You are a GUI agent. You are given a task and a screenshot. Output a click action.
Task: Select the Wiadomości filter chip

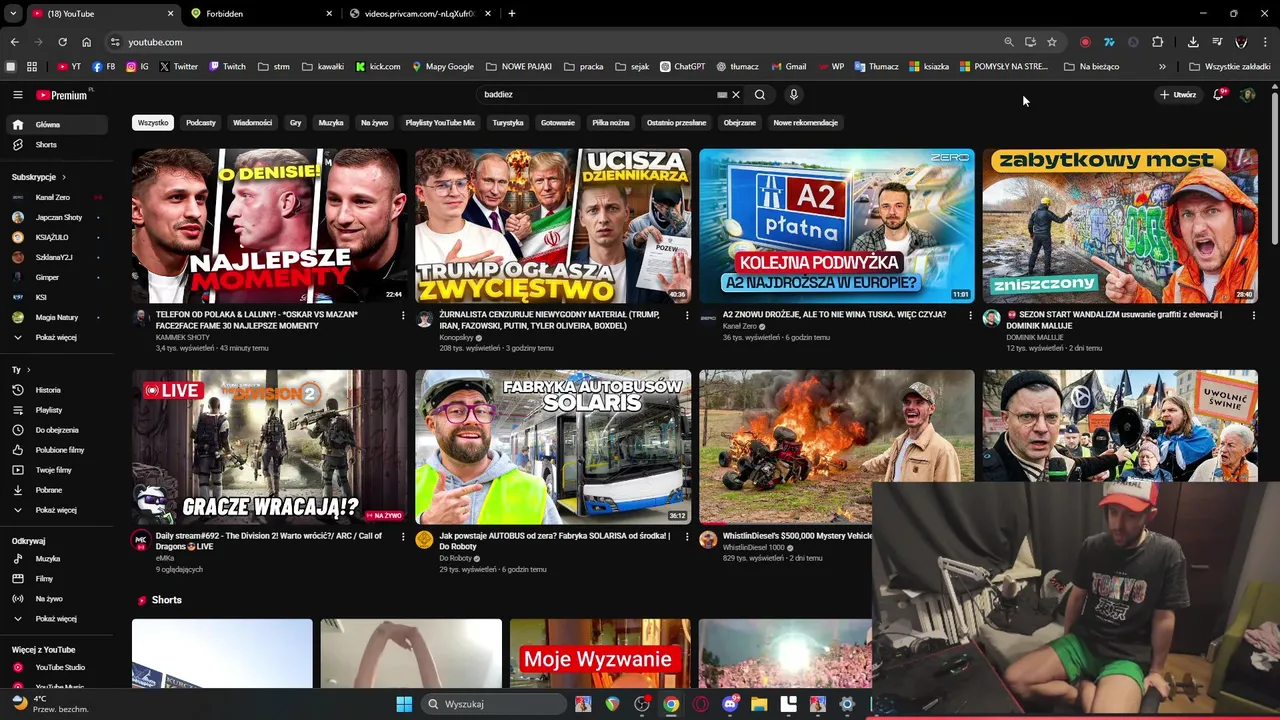(x=252, y=122)
